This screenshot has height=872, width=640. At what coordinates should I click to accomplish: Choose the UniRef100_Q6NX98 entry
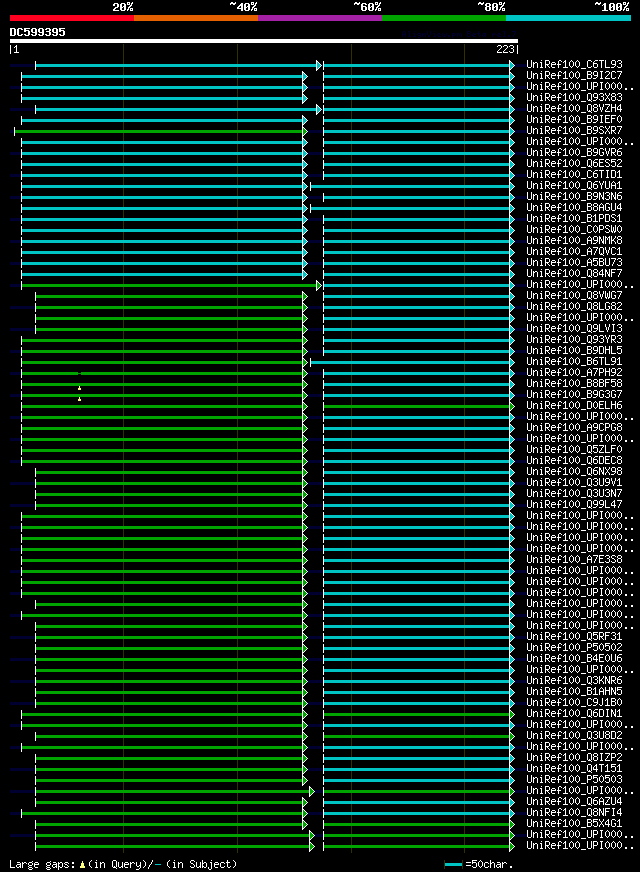[x=574, y=472]
